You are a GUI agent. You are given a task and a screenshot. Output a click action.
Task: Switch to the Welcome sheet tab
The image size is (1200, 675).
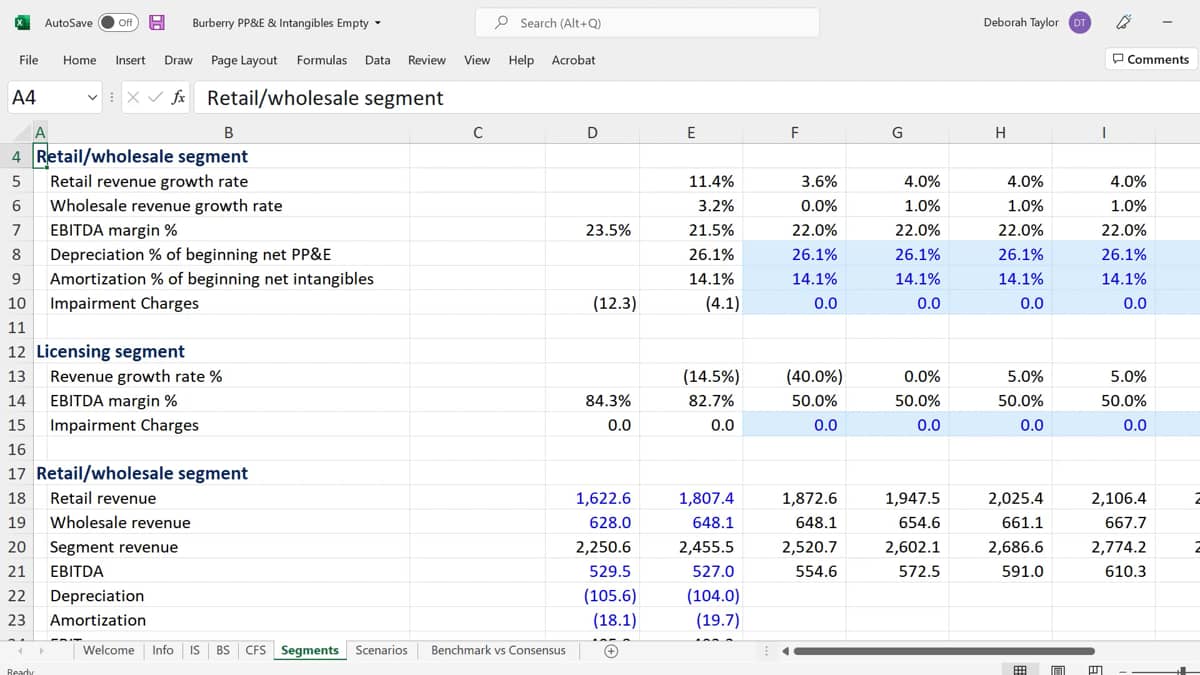(x=108, y=650)
